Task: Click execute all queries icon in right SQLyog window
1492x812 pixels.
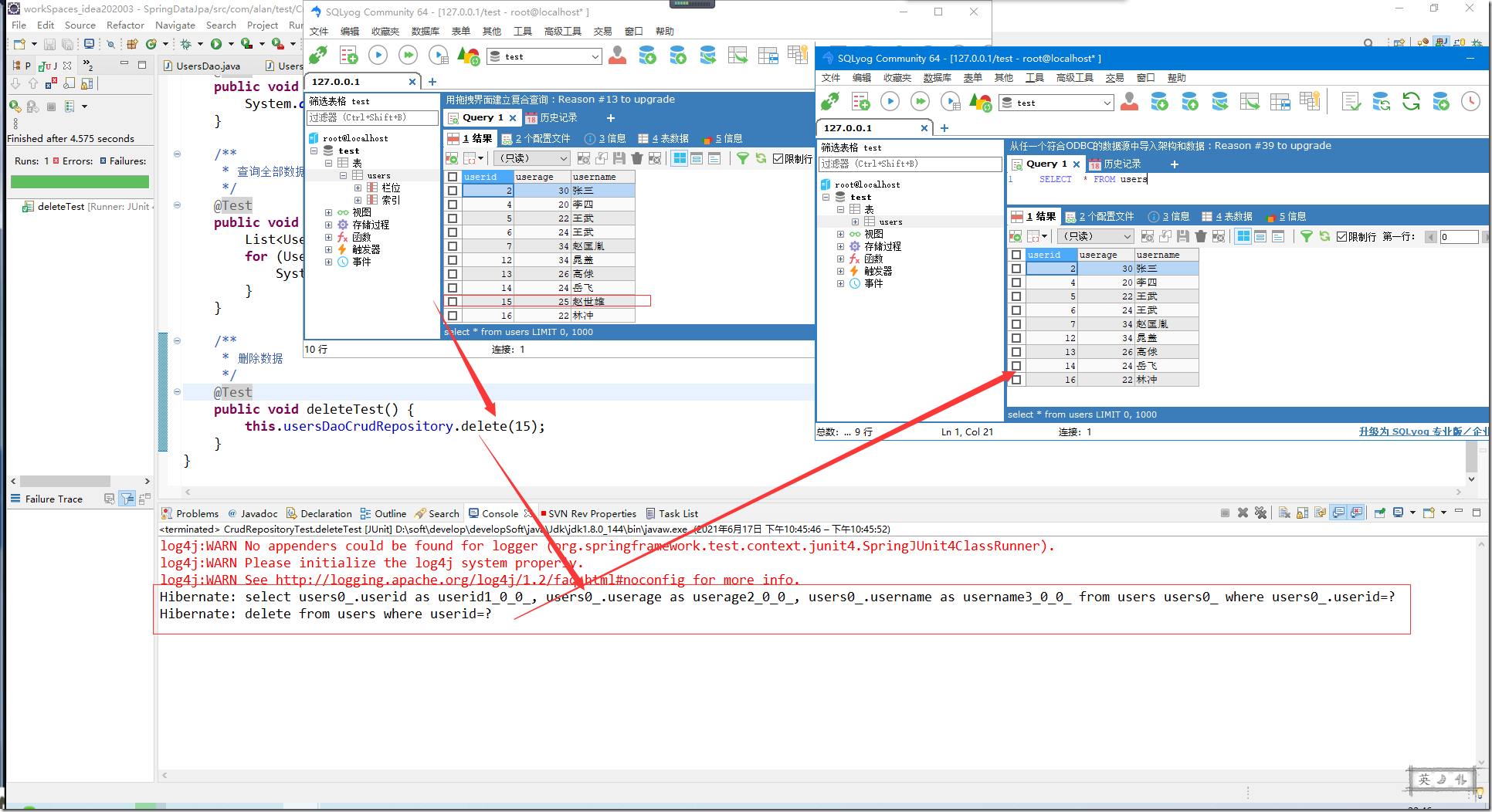Action: [920, 102]
